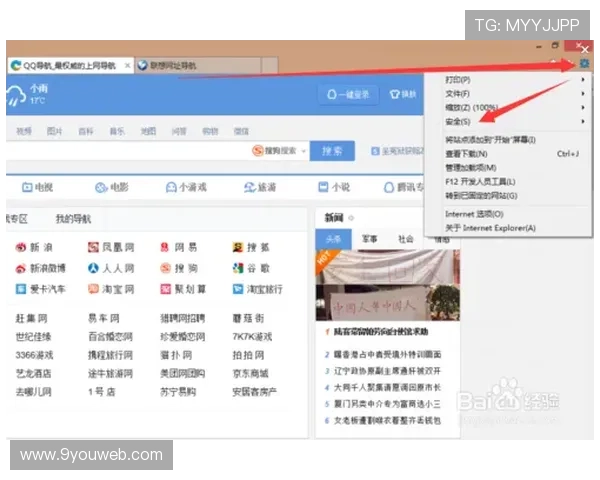Click the 网易 site icon
600x480 pixels.
pos(165,247)
